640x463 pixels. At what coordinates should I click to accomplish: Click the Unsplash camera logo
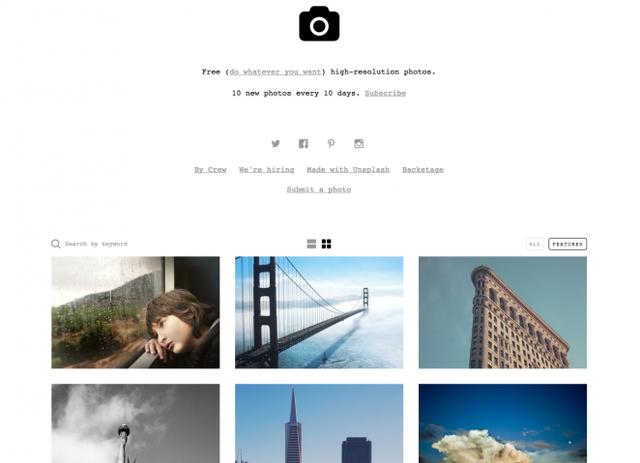click(x=319, y=24)
